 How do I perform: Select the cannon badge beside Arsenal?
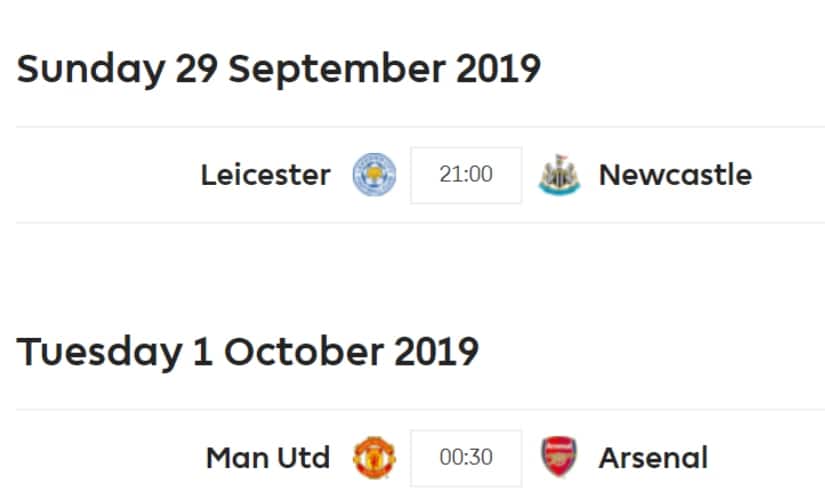(x=559, y=458)
